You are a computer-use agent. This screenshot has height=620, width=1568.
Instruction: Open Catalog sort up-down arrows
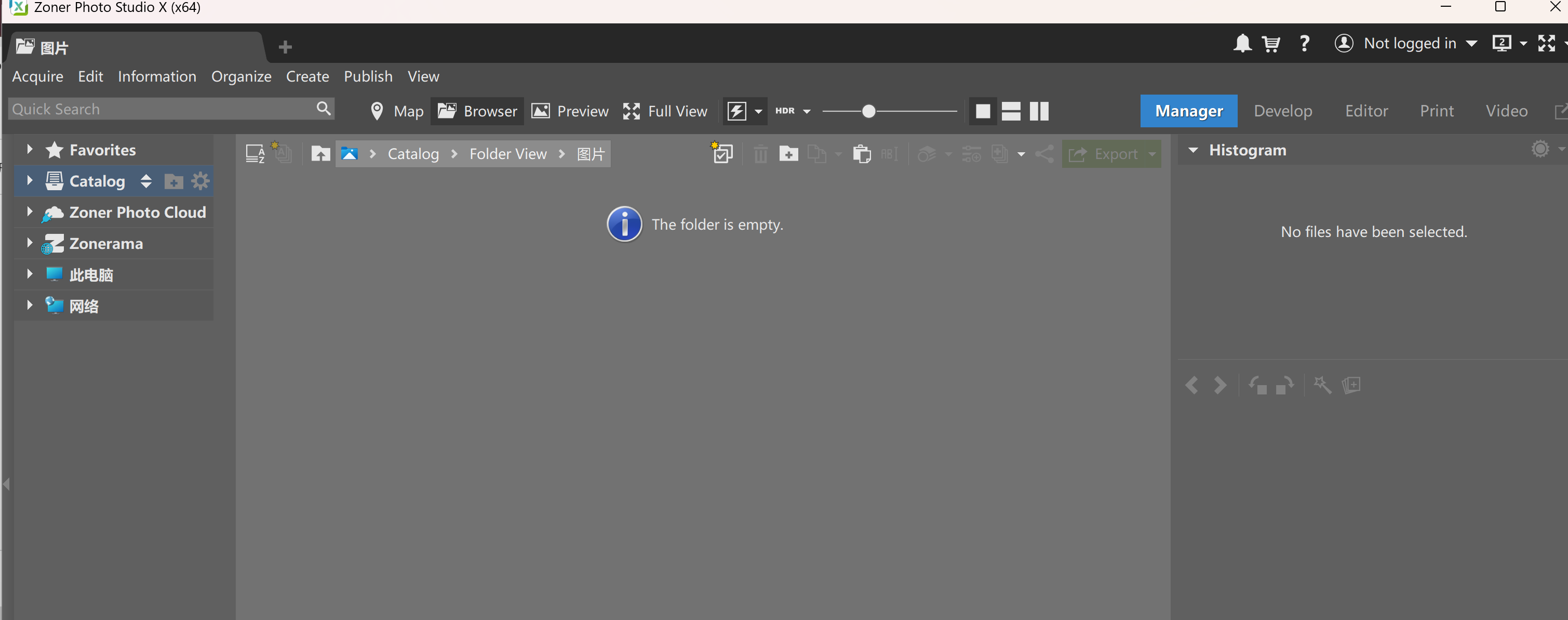145,181
